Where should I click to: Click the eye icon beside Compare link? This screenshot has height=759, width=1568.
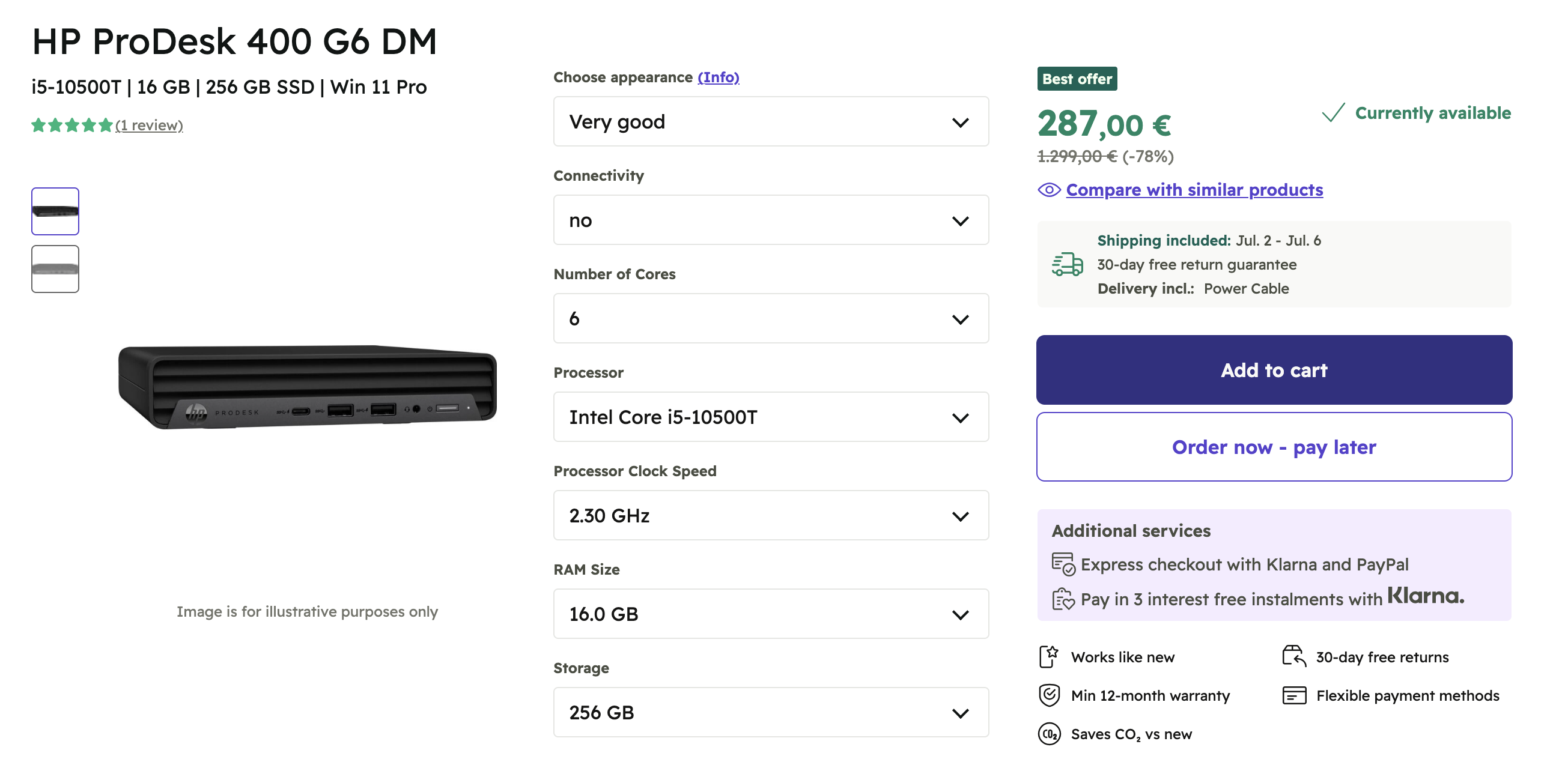tap(1049, 190)
